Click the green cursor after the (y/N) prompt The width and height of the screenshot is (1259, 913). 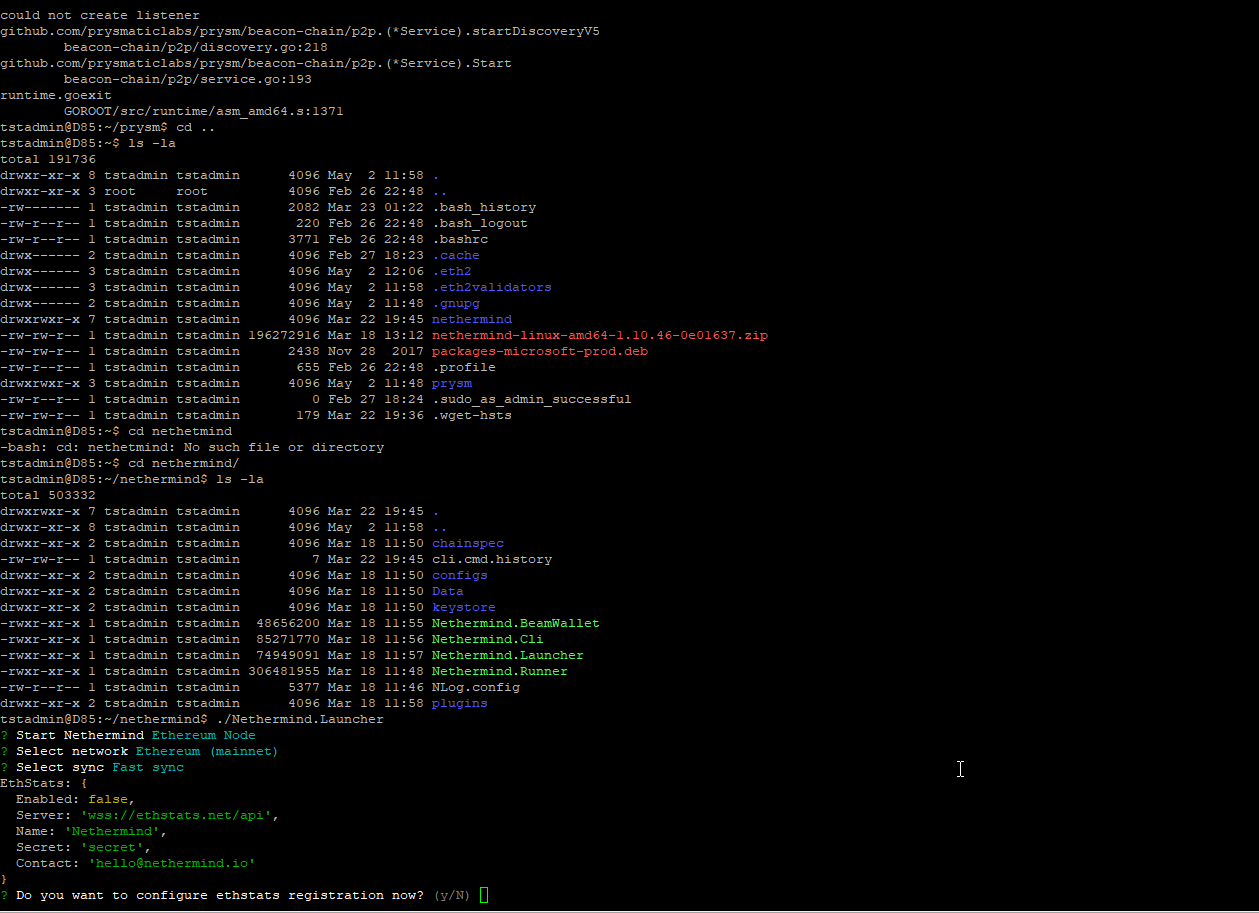click(484, 895)
